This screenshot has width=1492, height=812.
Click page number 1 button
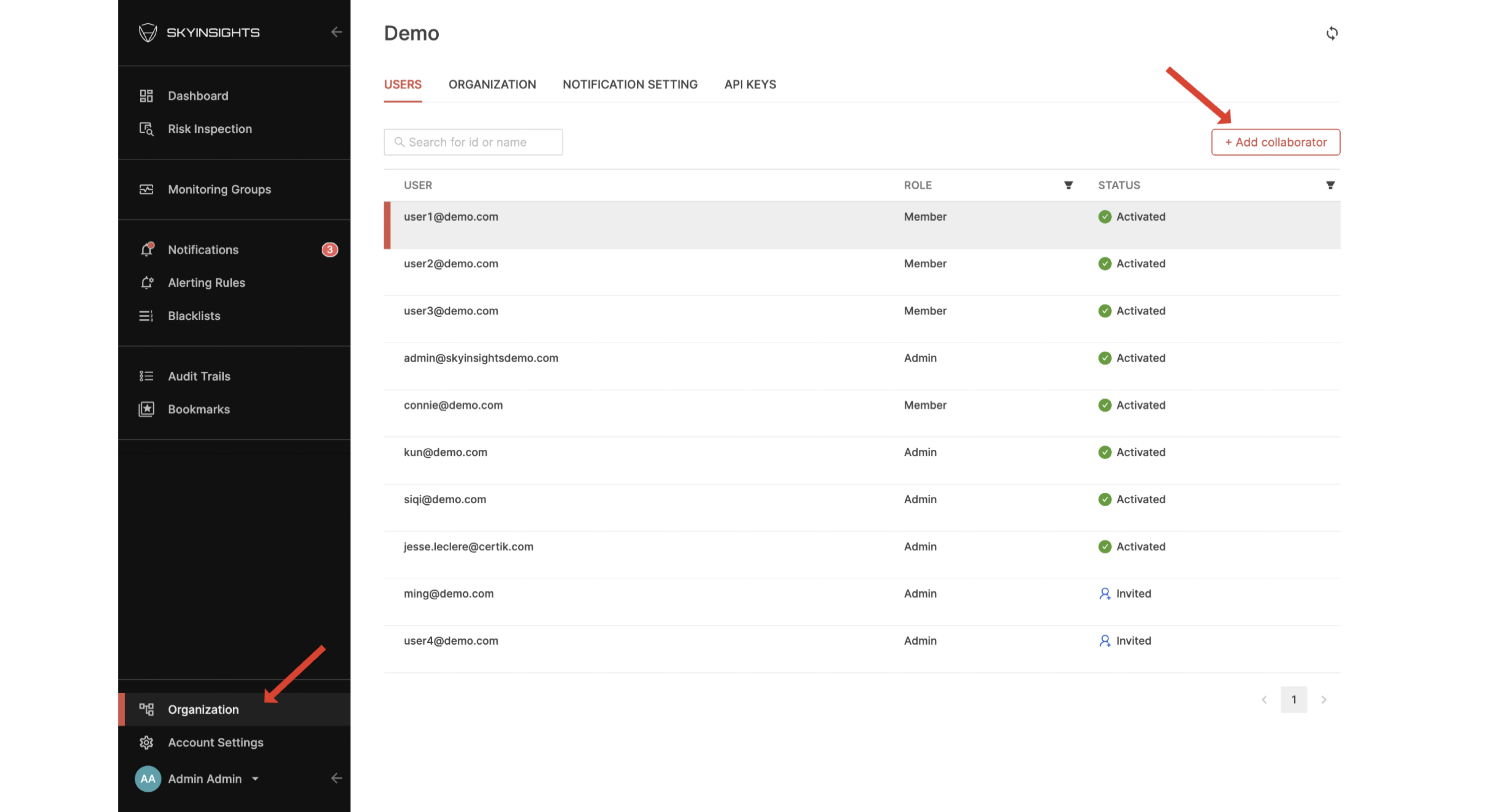pyautogui.click(x=1293, y=699)
